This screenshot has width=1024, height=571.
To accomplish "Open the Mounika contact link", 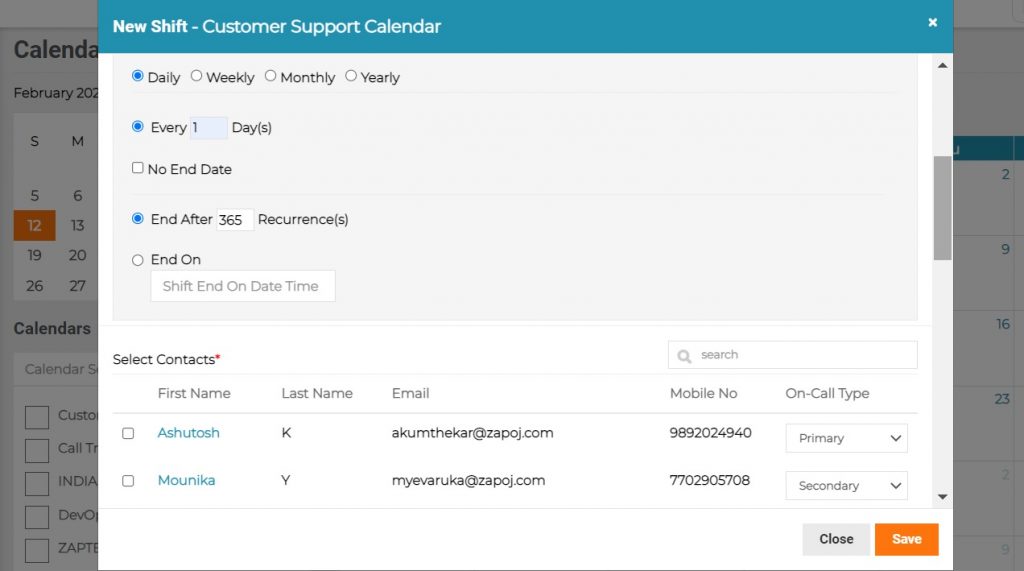I will coord(186,480).
